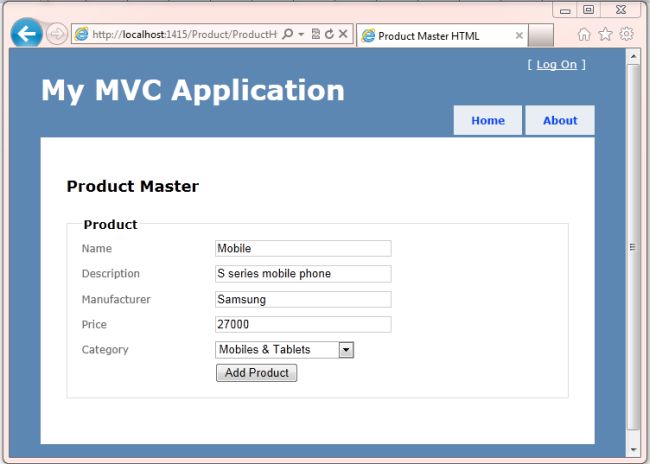
Task: Click the search magnifier in address bar
Action: coord(287,34)
